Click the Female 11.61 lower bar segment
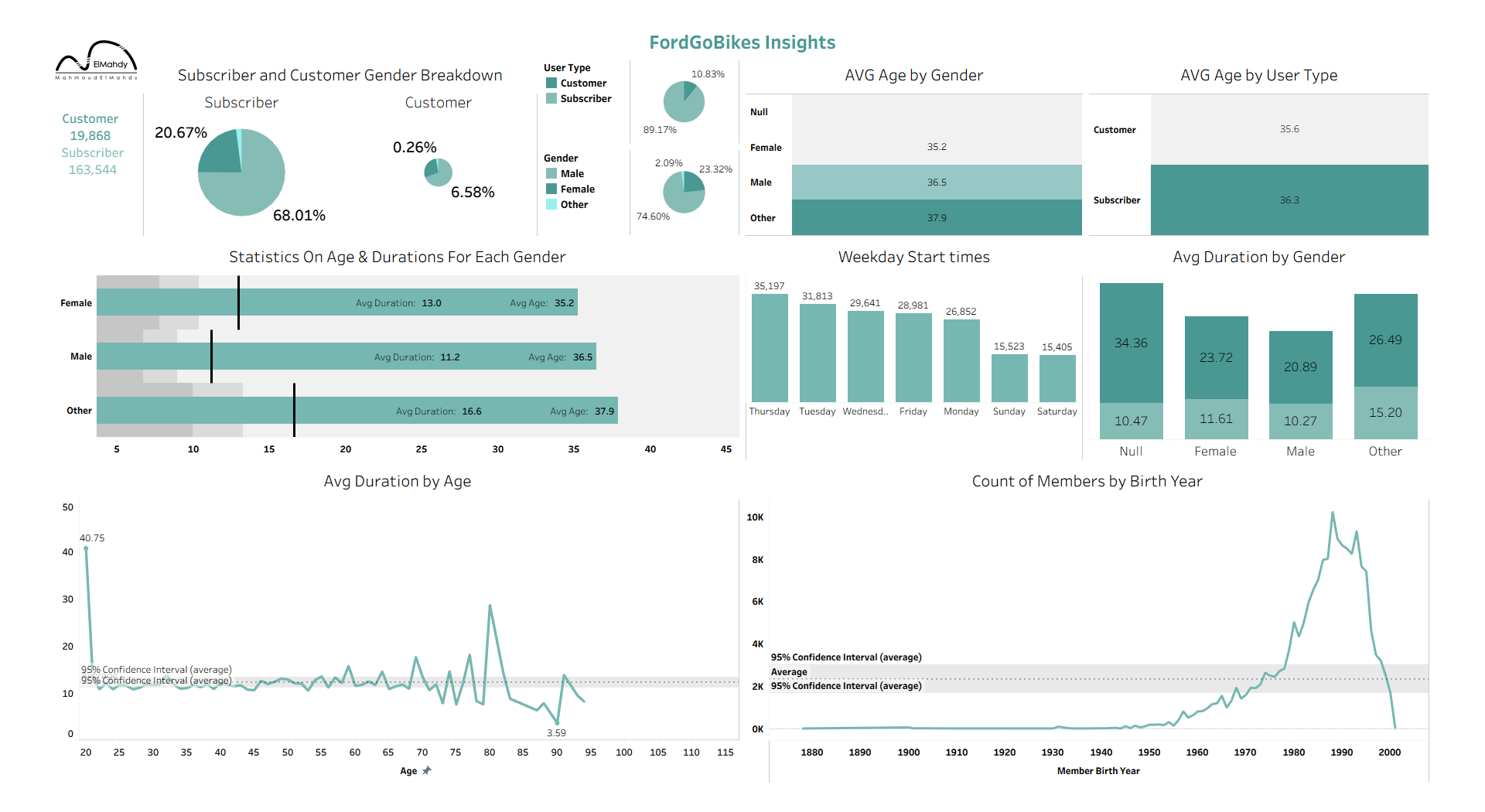This screenshot has height=812, width=1485. coord(1216,419)
